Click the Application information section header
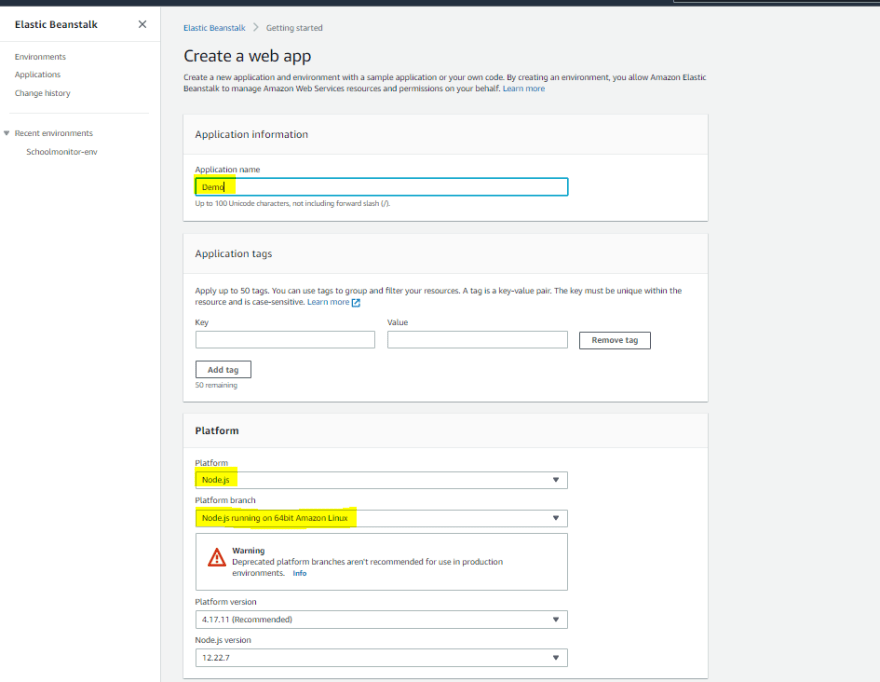 (251, 135)
